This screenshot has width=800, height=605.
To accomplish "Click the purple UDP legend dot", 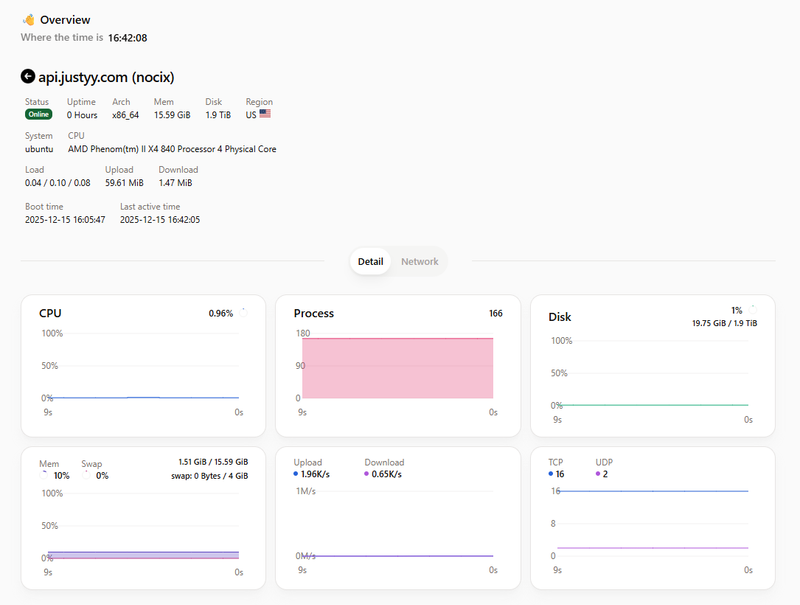I will [598, 474].
